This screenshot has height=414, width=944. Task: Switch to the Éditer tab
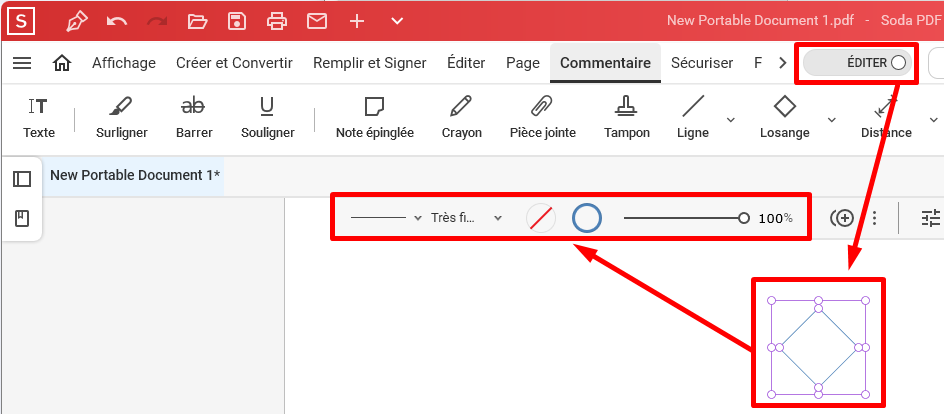tap(466, 63)
